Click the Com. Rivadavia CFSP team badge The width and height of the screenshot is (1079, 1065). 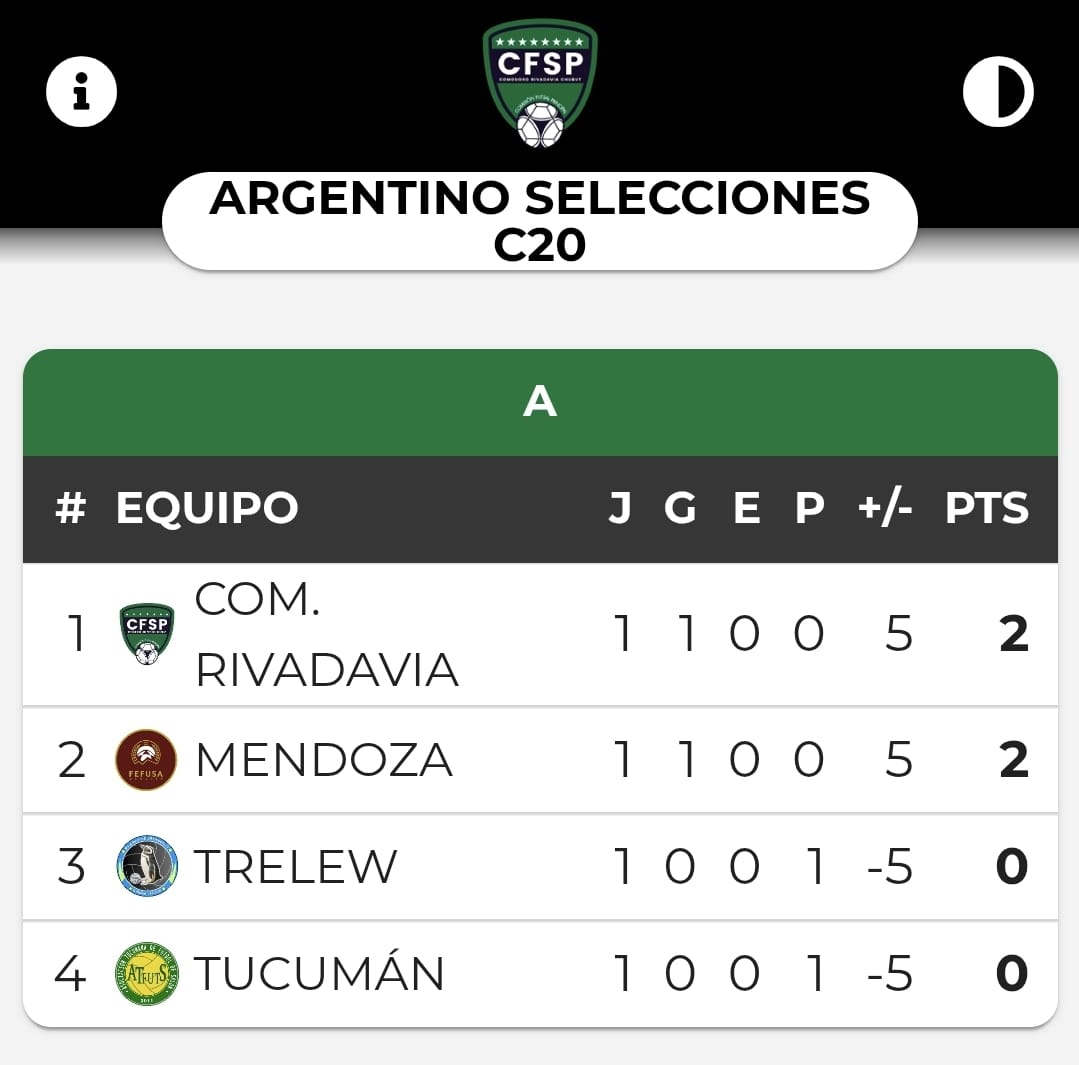147,634
